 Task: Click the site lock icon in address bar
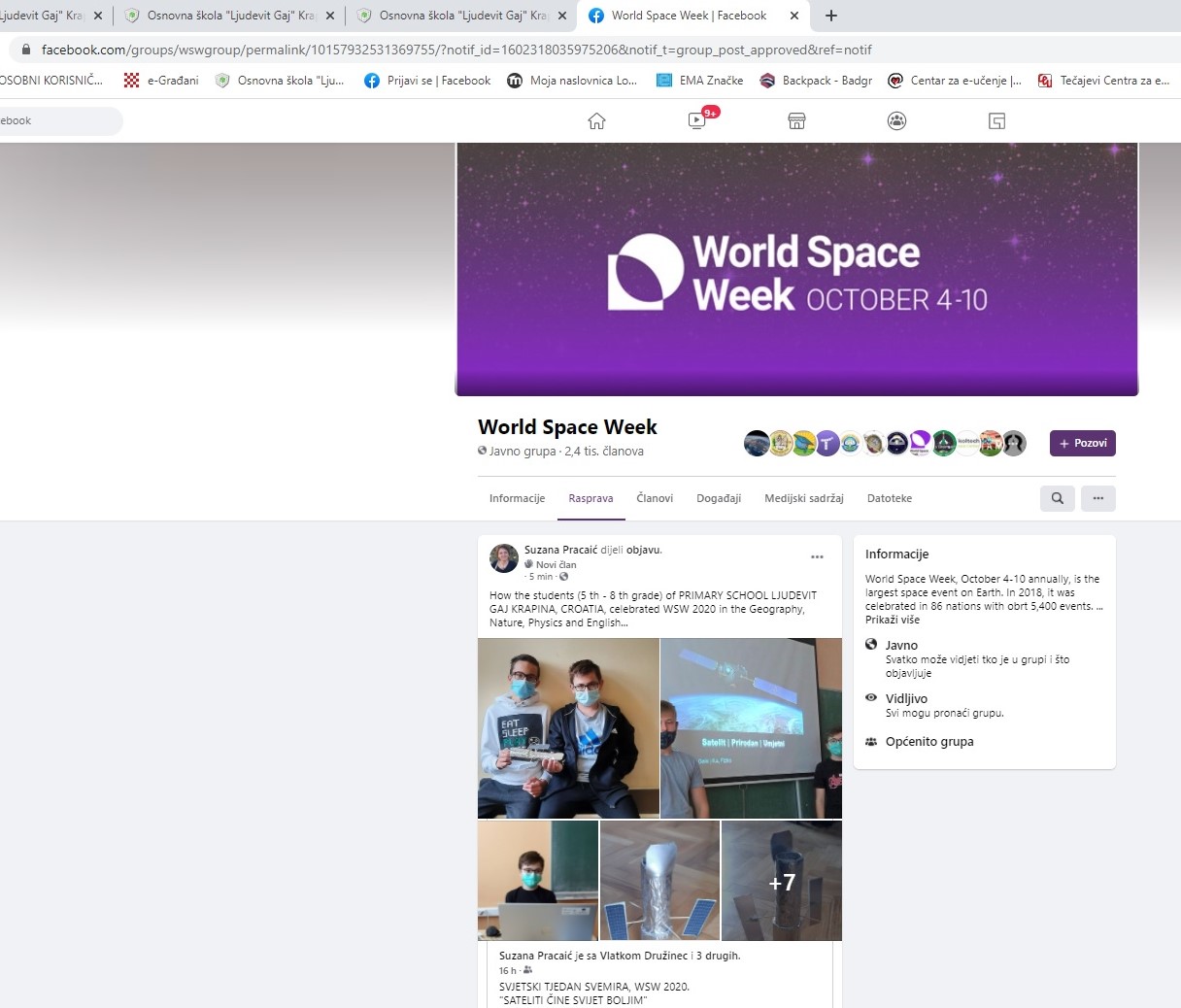point(26,50)
